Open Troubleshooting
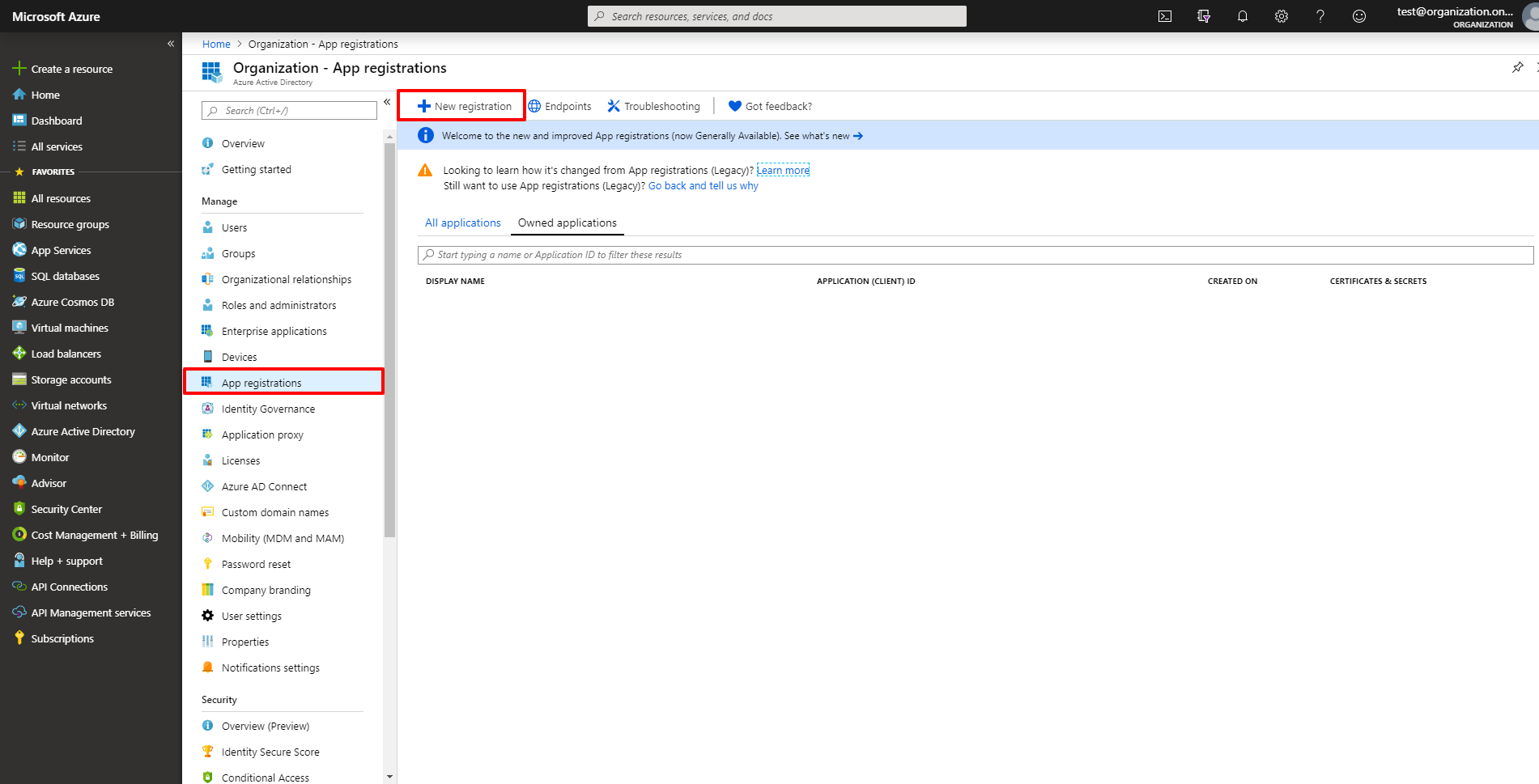1539x784 pixels. click(653, 106)
